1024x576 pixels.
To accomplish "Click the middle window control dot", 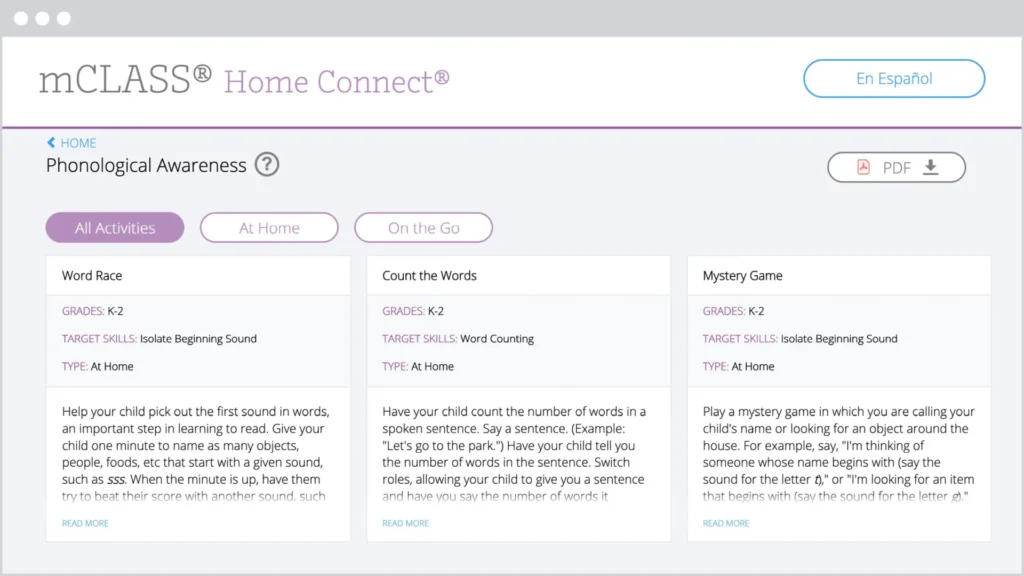I will click(40, 17).
